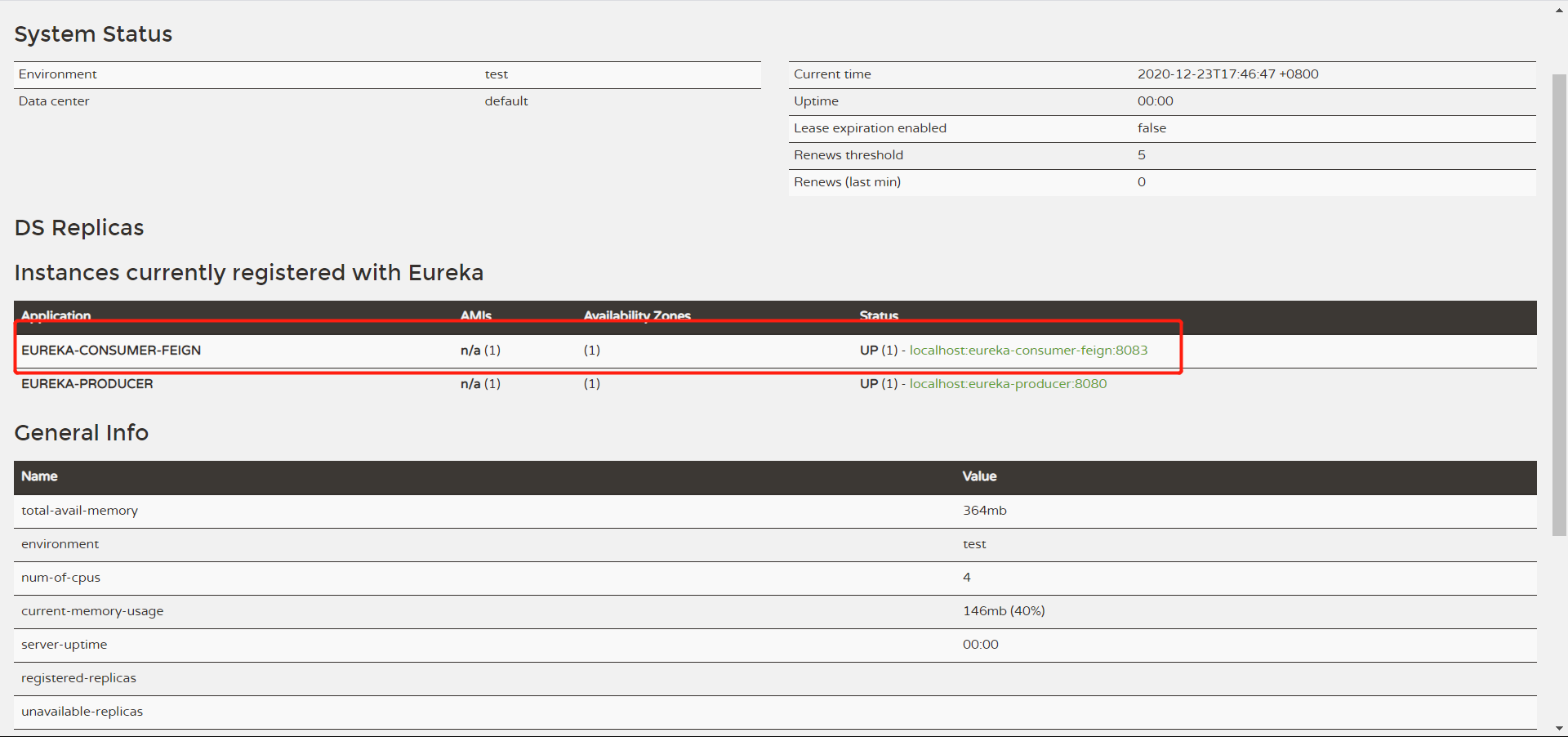The image size is (1568, 737).
Task: Click the Availability Zones value for EUREKA-CONSUMER-FEIGN
Action: pyautogui.click(x=592, y=350)
